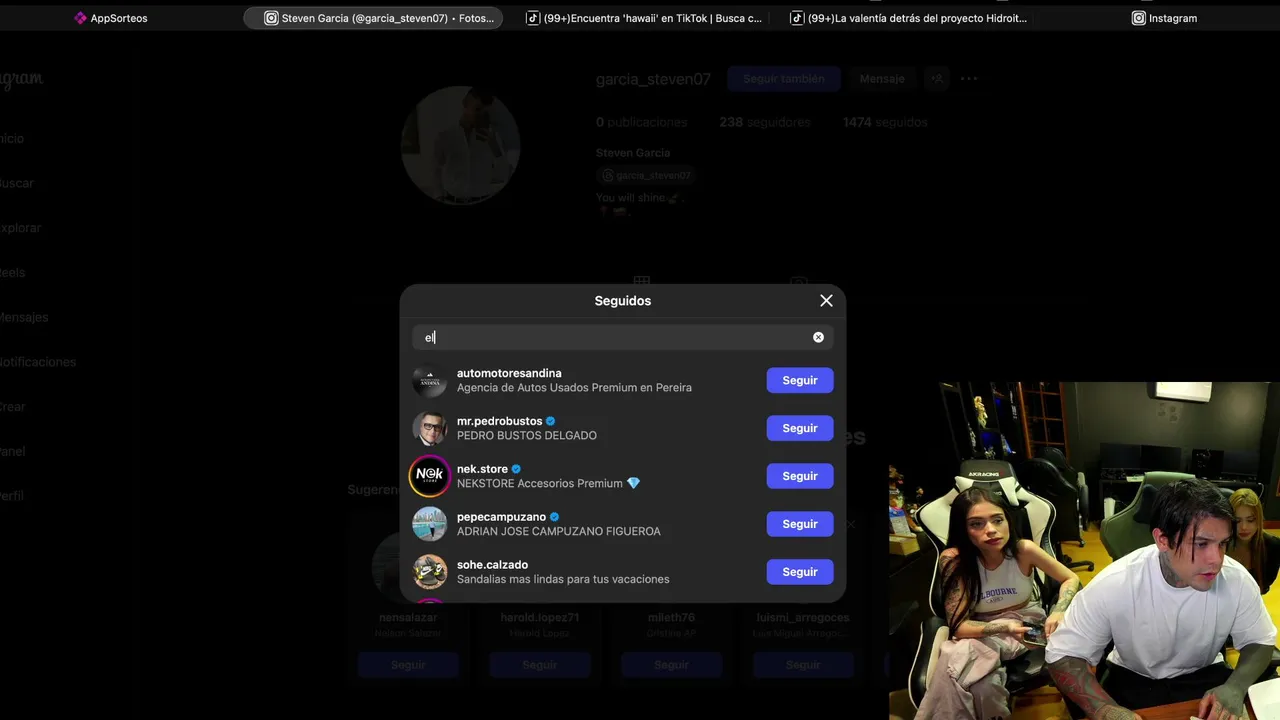Switch to La valentía TikTok tab
Viewport: 1280px width, 720px height.
tap(910, 18)
